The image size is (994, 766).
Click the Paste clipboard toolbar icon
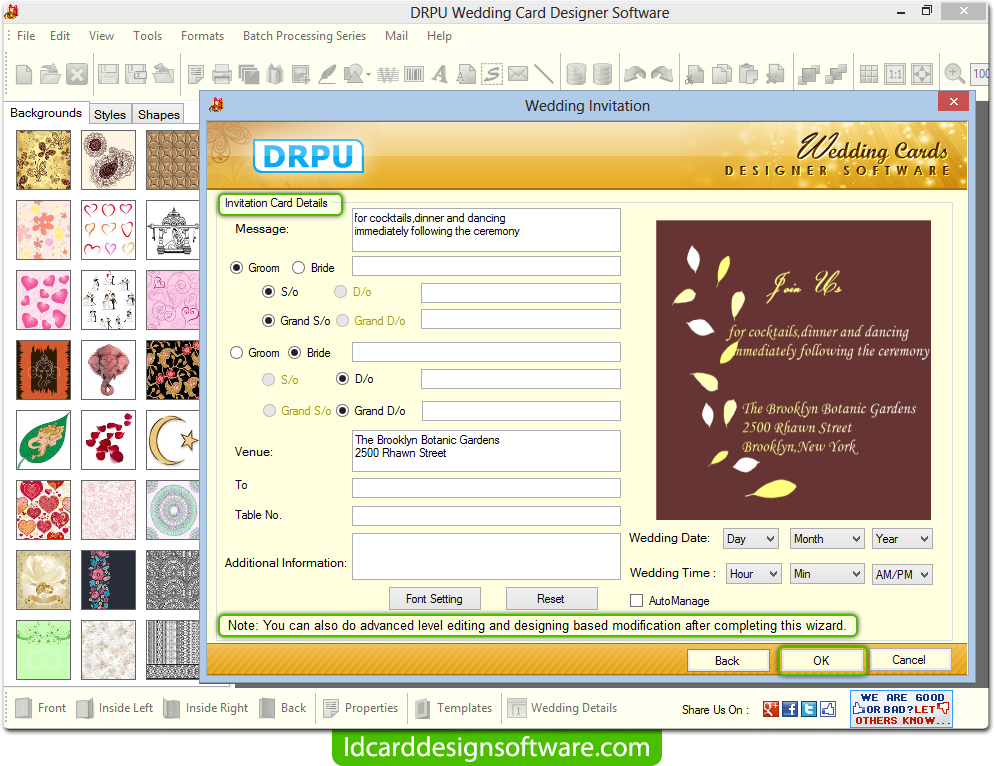[x=748, y=74]
